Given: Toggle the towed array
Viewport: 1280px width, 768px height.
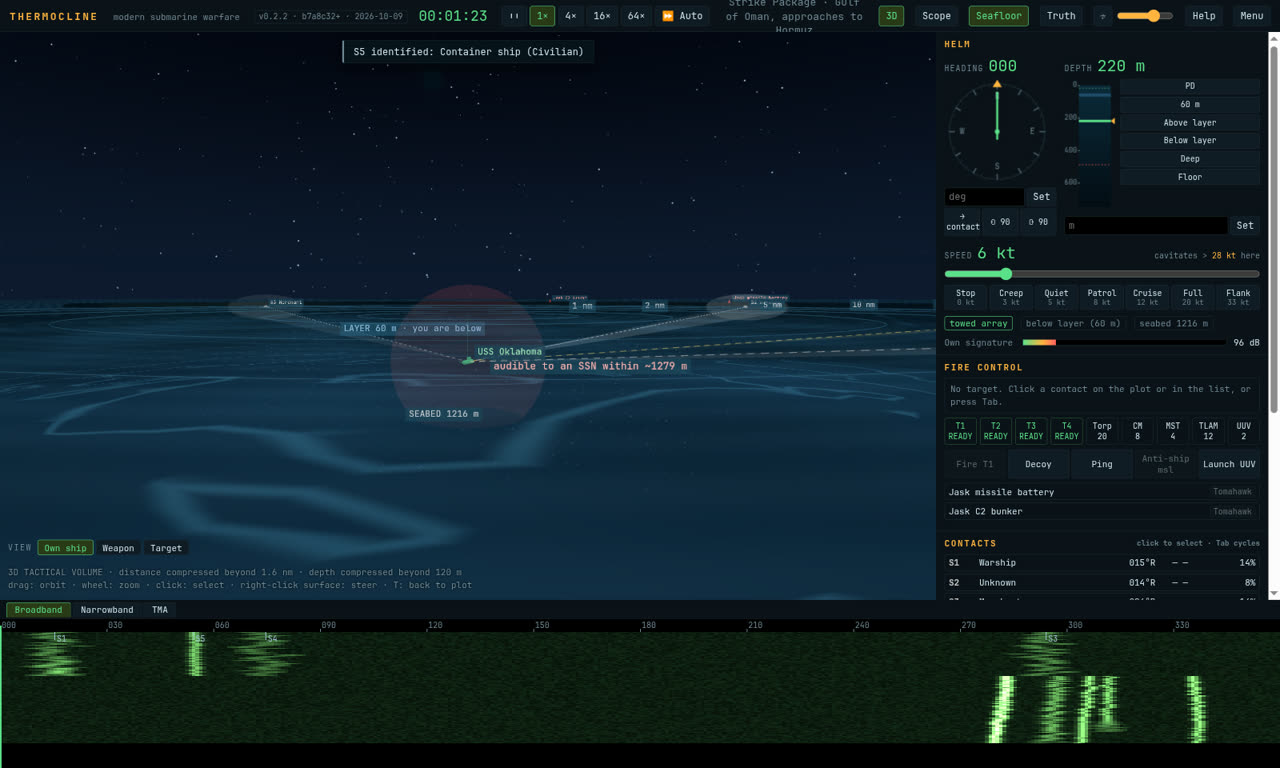Looking at the screenshot, I should click(x=978, y=323).
